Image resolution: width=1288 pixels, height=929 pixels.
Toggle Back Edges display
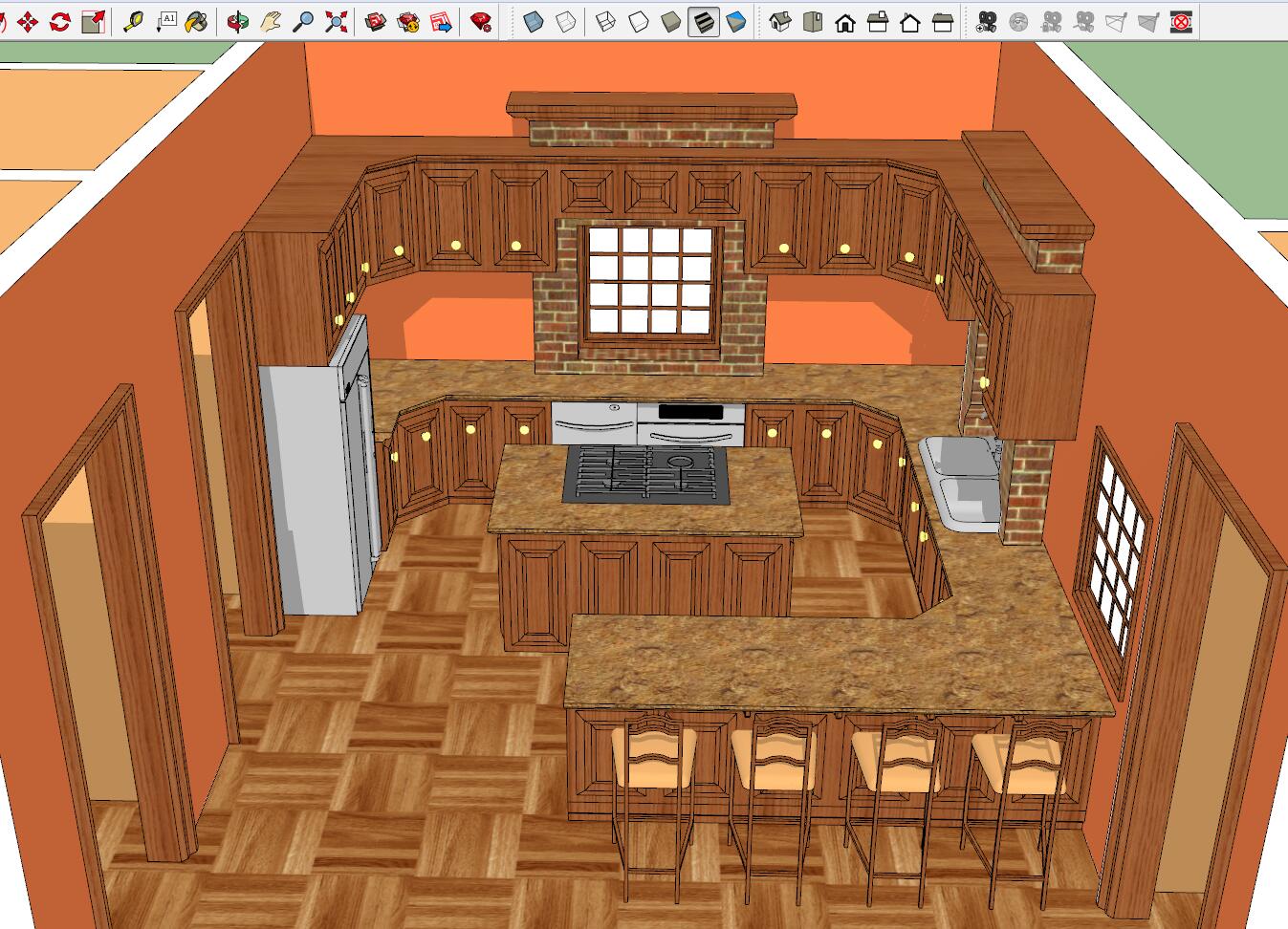pos(566,21)
